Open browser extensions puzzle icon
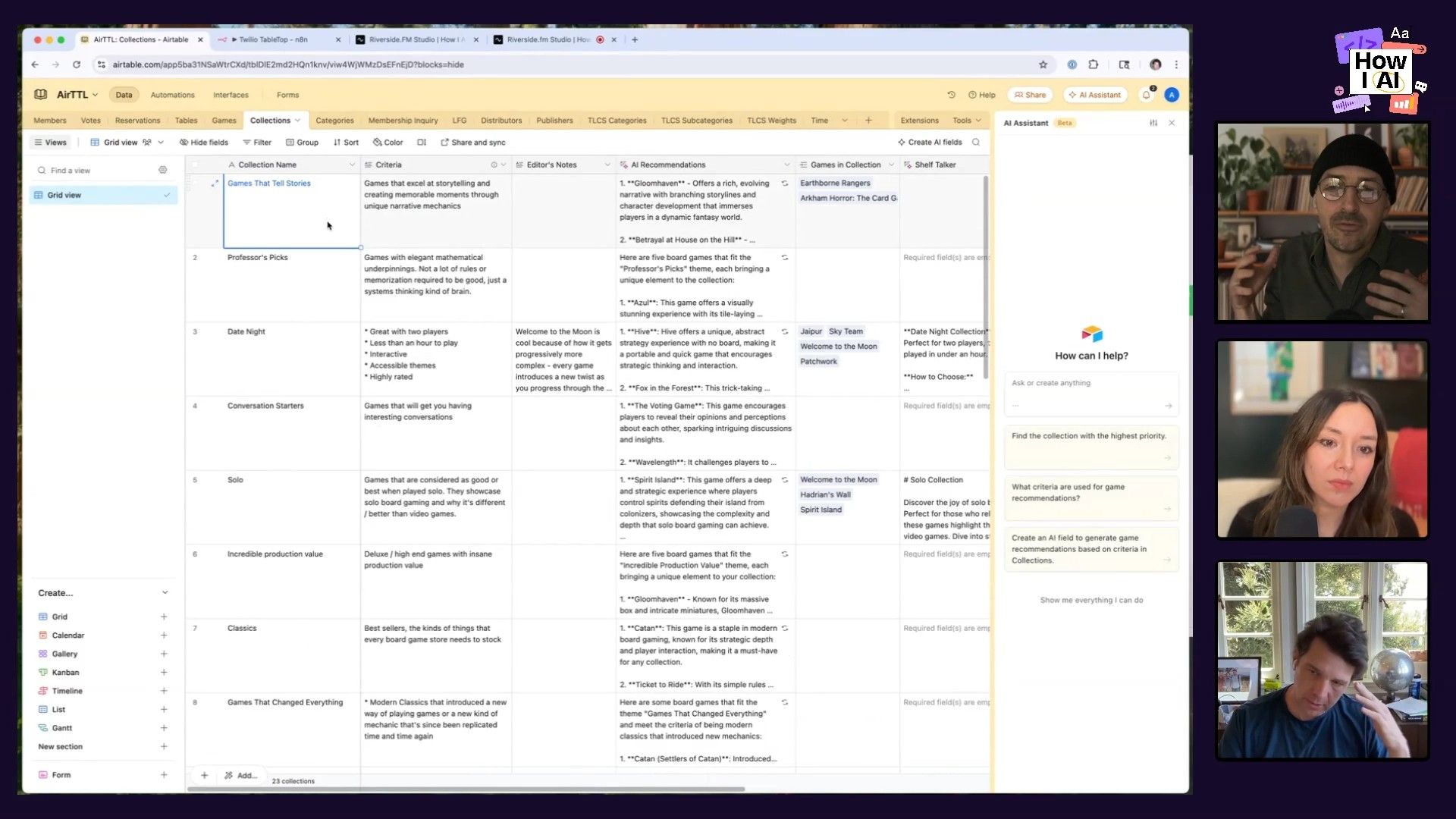The width and height of the screenshot is (1456, 819). coord(1093,64)
